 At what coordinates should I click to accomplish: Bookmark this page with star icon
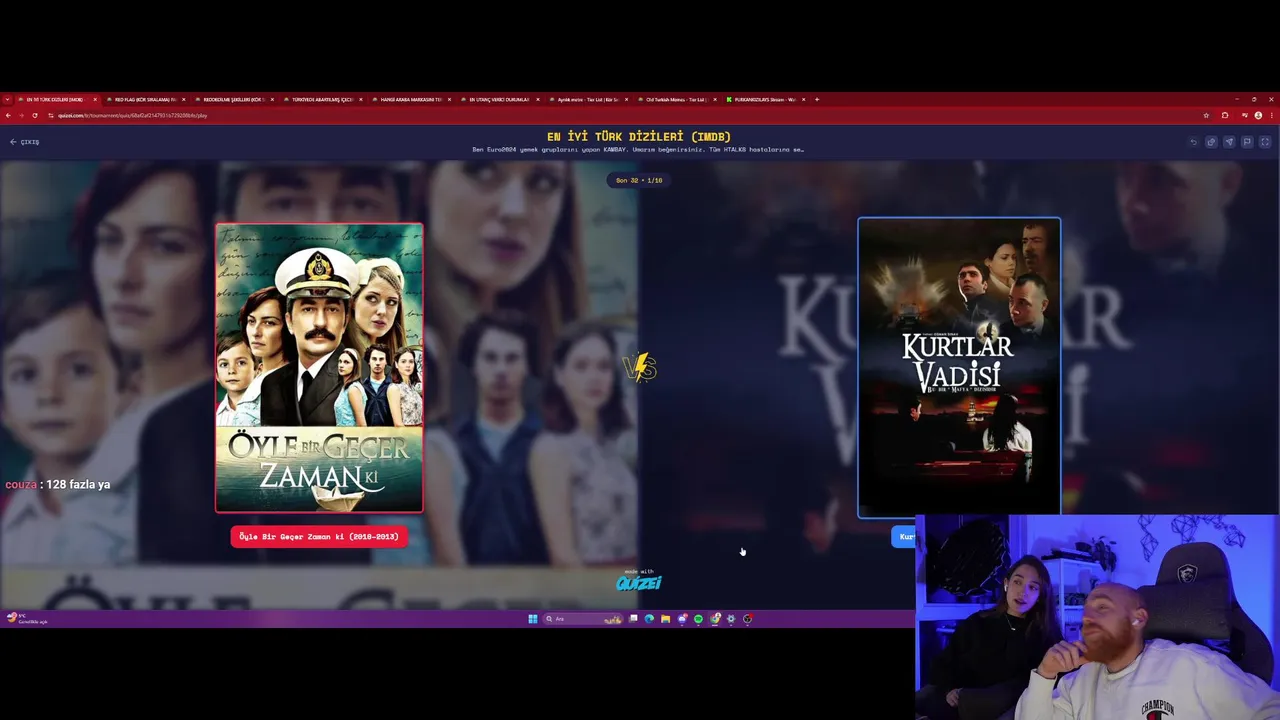click(1206, 115)
